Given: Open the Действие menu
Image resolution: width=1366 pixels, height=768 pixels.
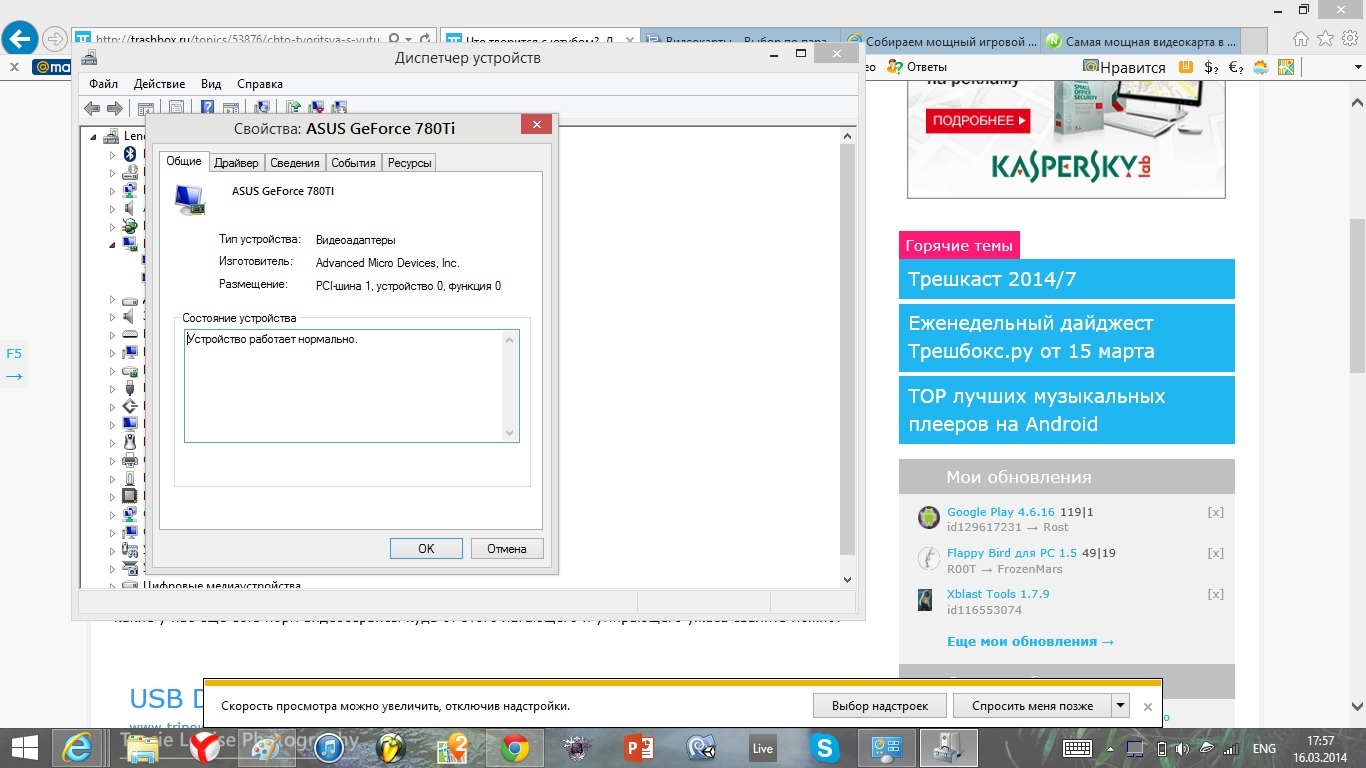Looking at the screenshot, I should 159,84.
